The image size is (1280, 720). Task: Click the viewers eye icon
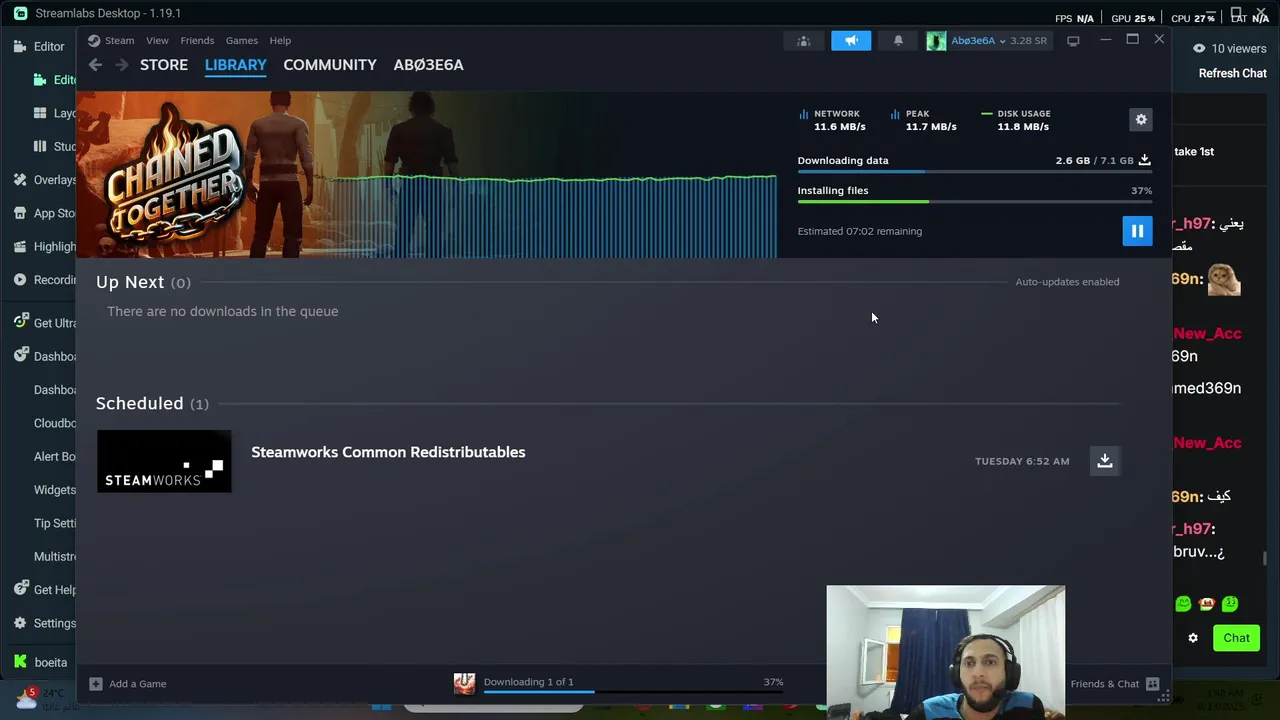1198,48
